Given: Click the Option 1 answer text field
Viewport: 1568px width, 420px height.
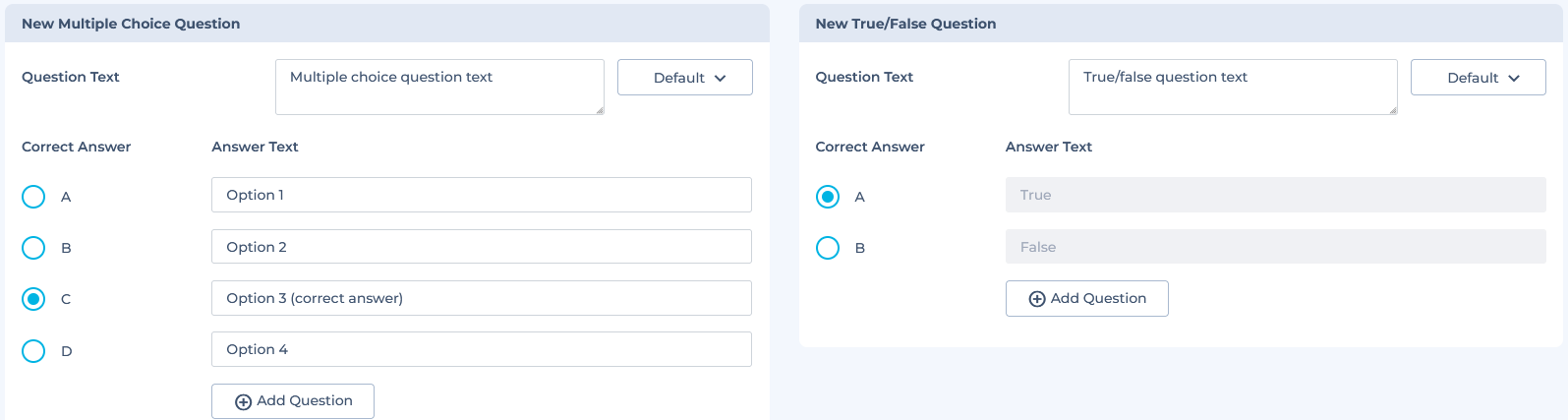Looking at the screenshot, I should tap(482, 195).
